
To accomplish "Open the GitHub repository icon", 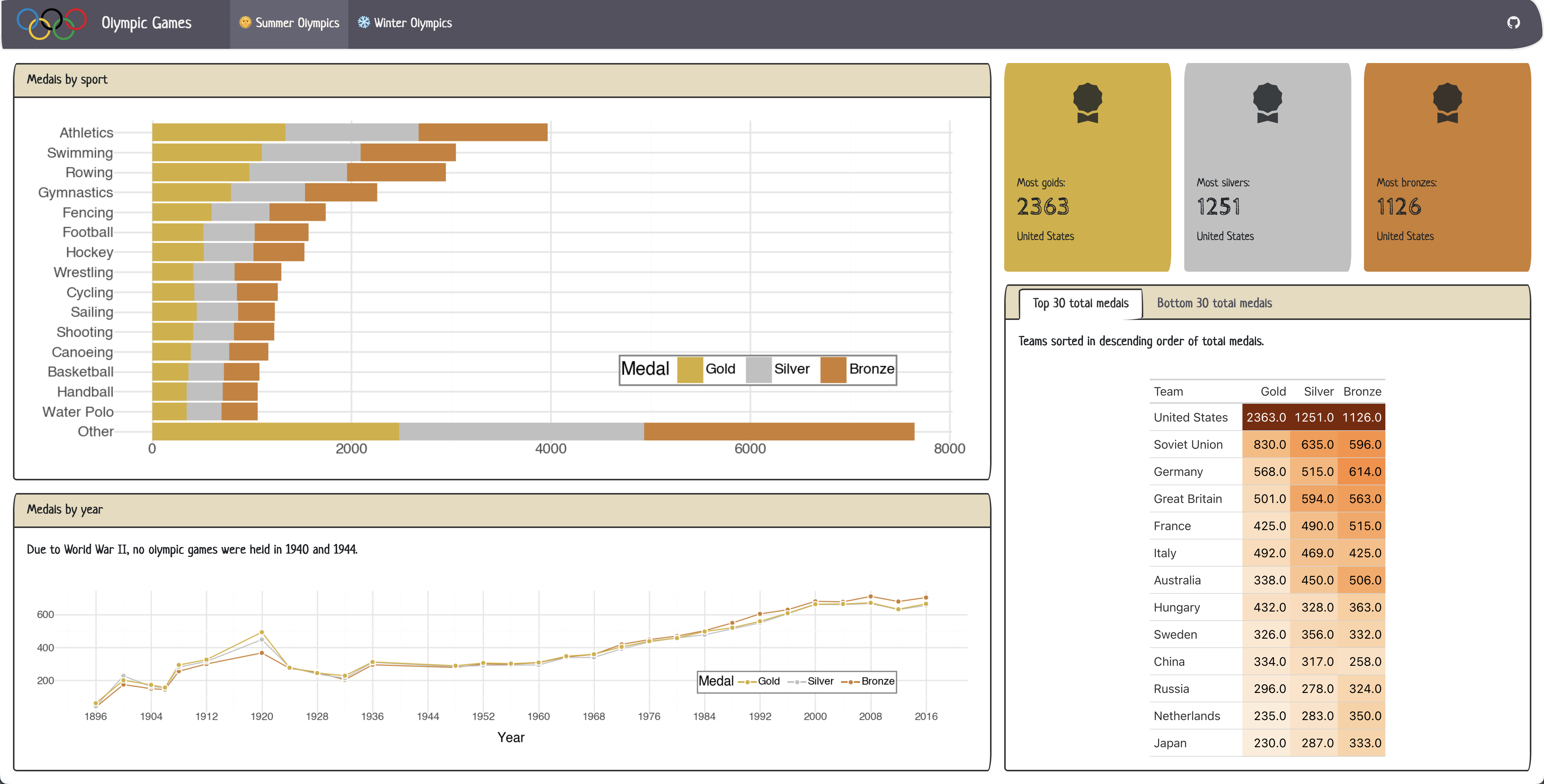I will 1514,23.
